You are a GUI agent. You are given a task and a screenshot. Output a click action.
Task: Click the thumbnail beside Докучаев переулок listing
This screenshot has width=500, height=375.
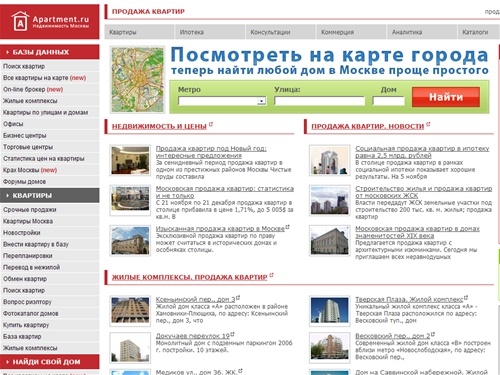point(130,348)
